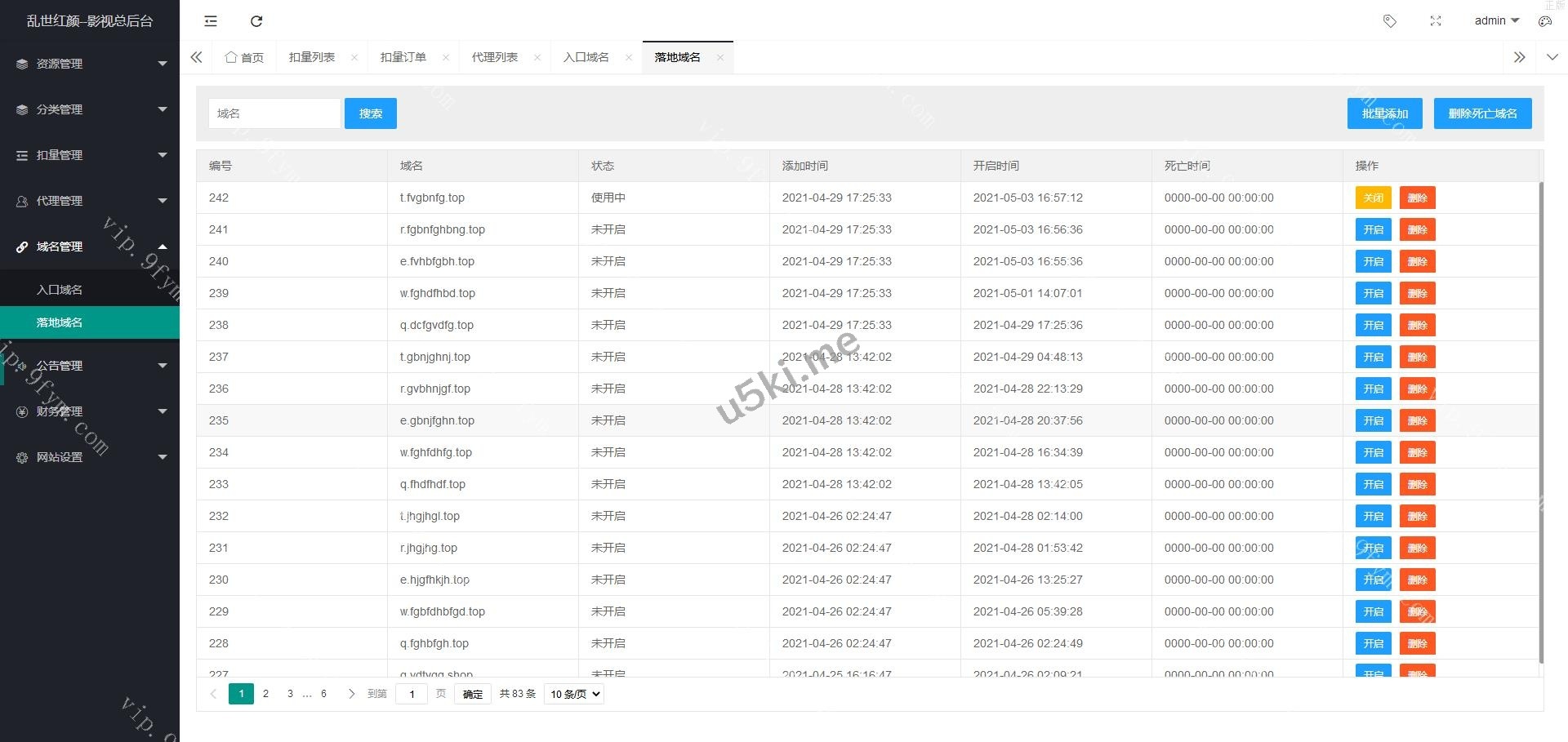
Task: Toggle fullscreen with the expand icon
Action: click(x=1436, y=21)
